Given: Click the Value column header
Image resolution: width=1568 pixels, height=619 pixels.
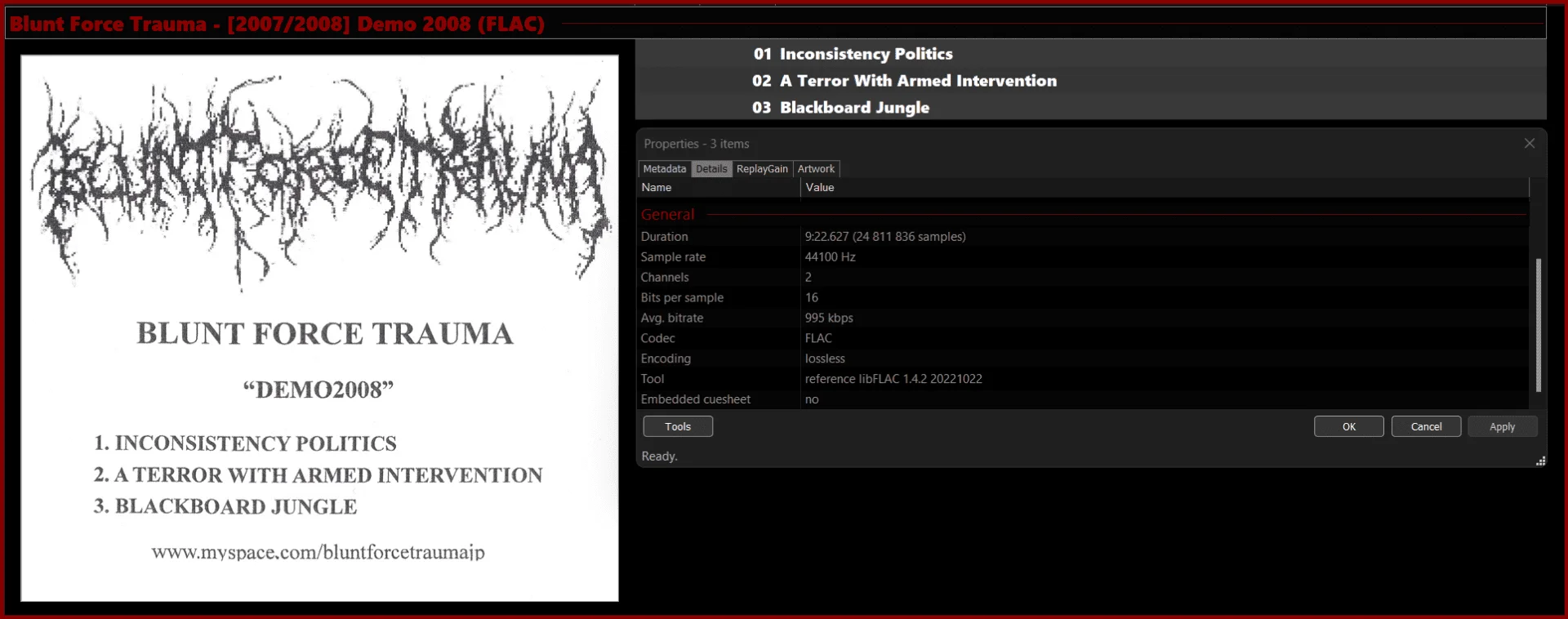Looking at the screenshot, I should (x=1165, y=188).
